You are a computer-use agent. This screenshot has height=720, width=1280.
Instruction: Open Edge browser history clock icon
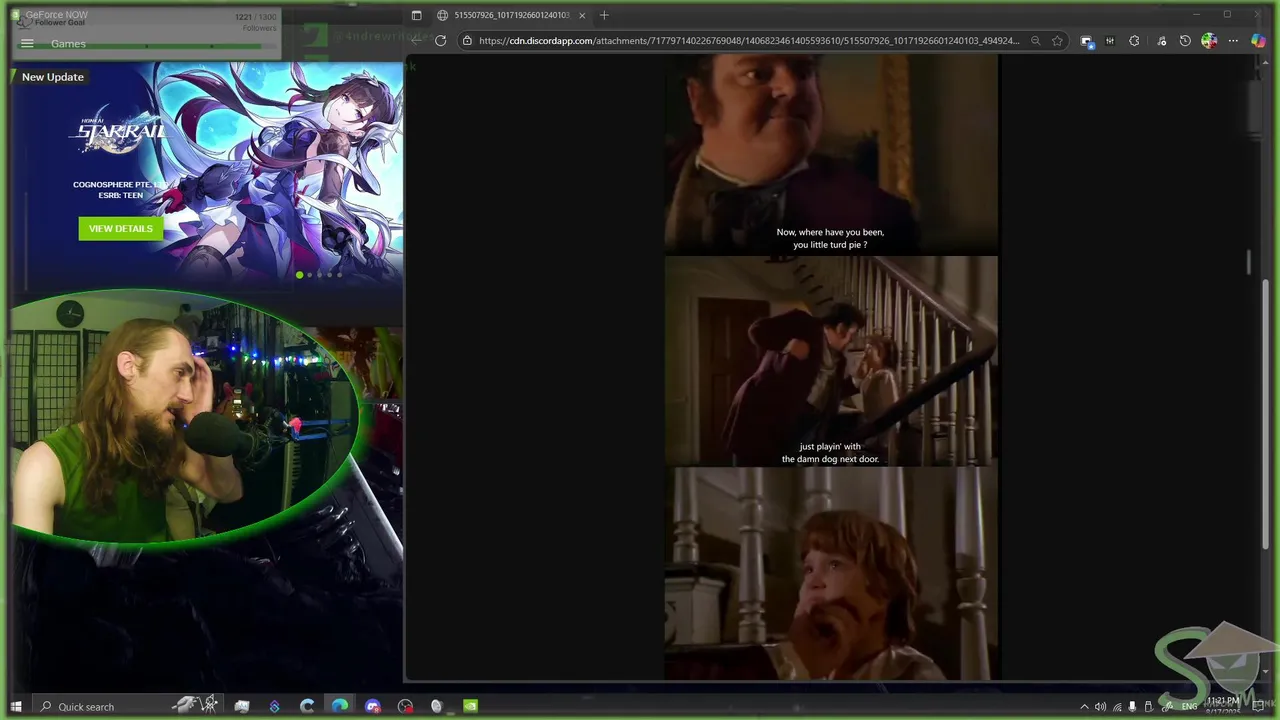[x=1185, y=41]
